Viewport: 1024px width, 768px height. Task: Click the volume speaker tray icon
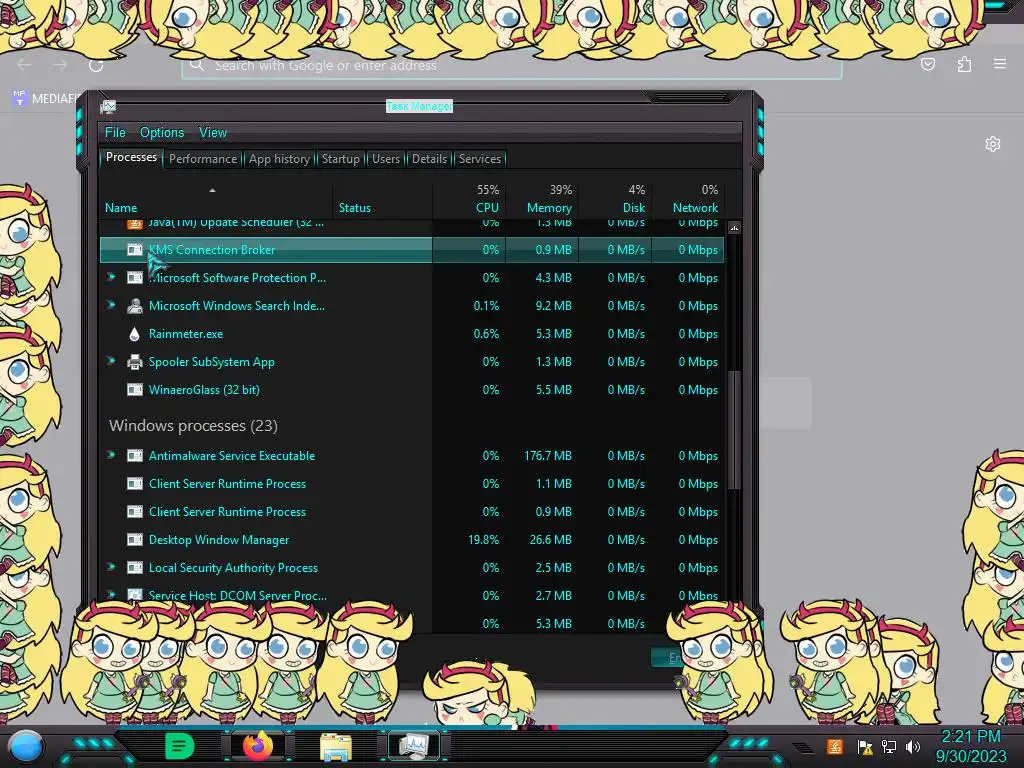(913, 746)
